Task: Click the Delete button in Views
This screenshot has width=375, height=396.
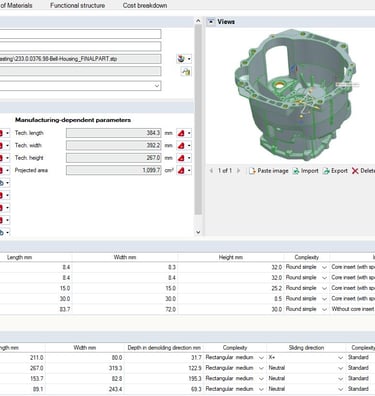Action: 363,171
